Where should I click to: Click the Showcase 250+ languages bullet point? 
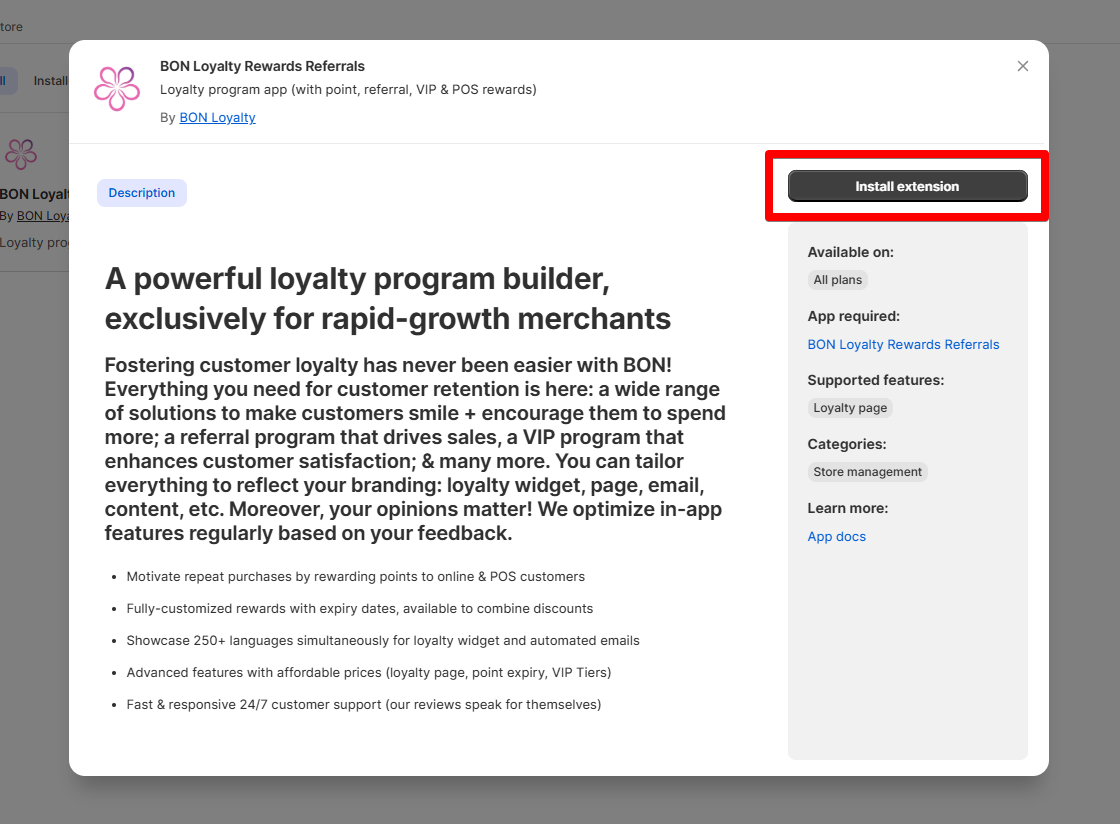(383, 641)
